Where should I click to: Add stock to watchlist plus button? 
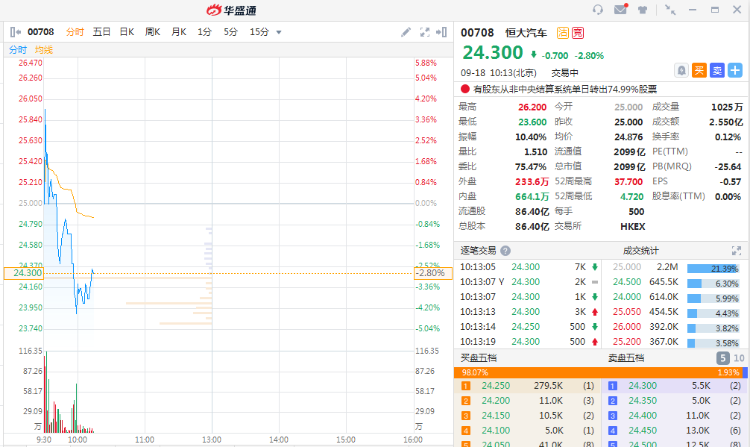735,70
